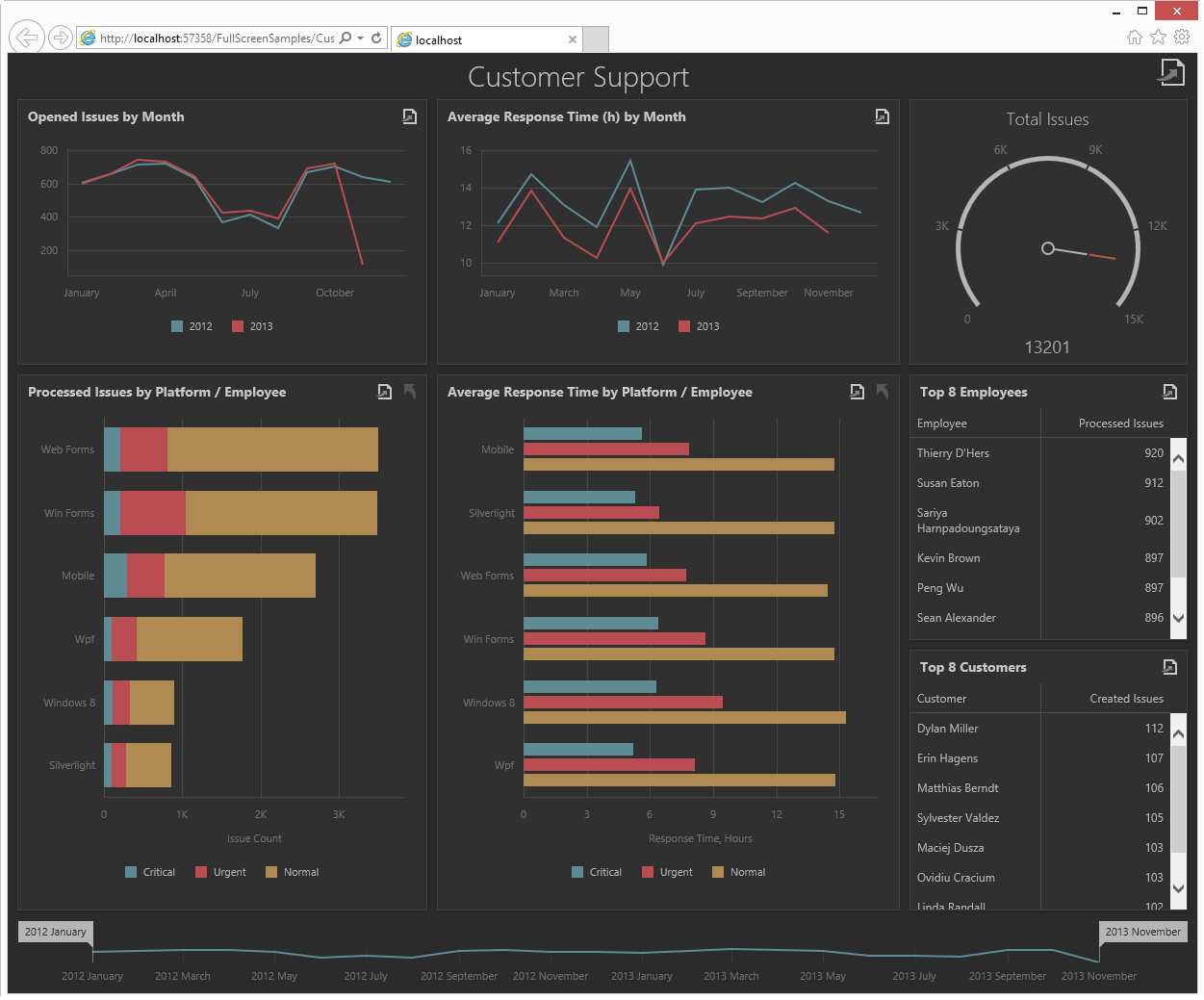The width and height of the screenshot is (1204, 1000).
Task: Click down arrow of Top 8 Employees scrollbar
Action: (x=1178, y=618)
